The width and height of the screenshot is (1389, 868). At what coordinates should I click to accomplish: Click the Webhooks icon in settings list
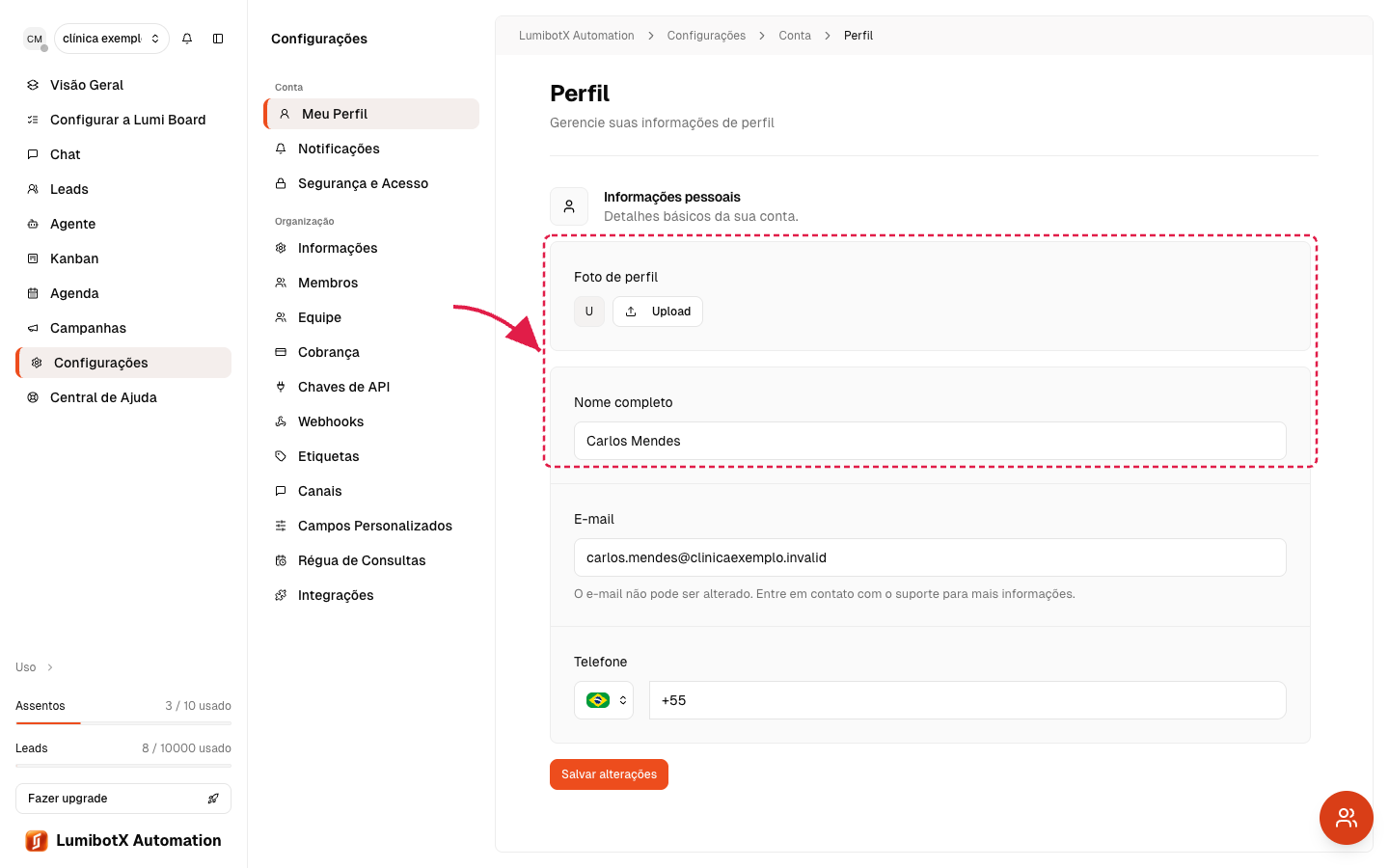coord(281,421)
